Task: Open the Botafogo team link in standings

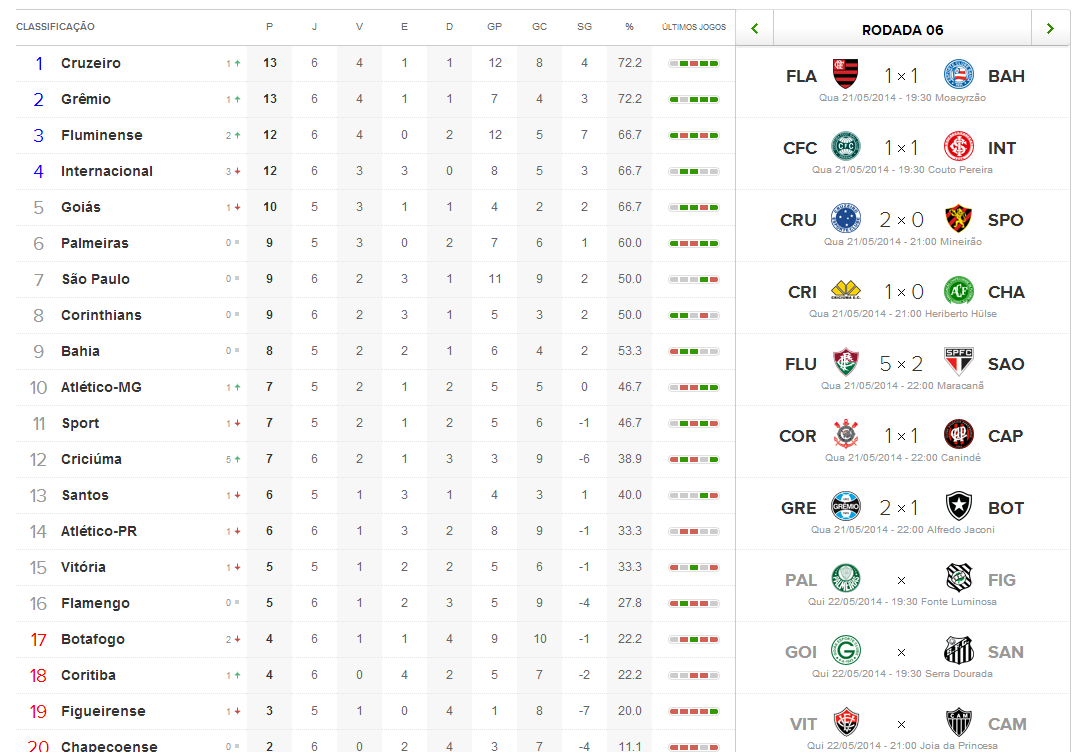Action: click(93, 639)
